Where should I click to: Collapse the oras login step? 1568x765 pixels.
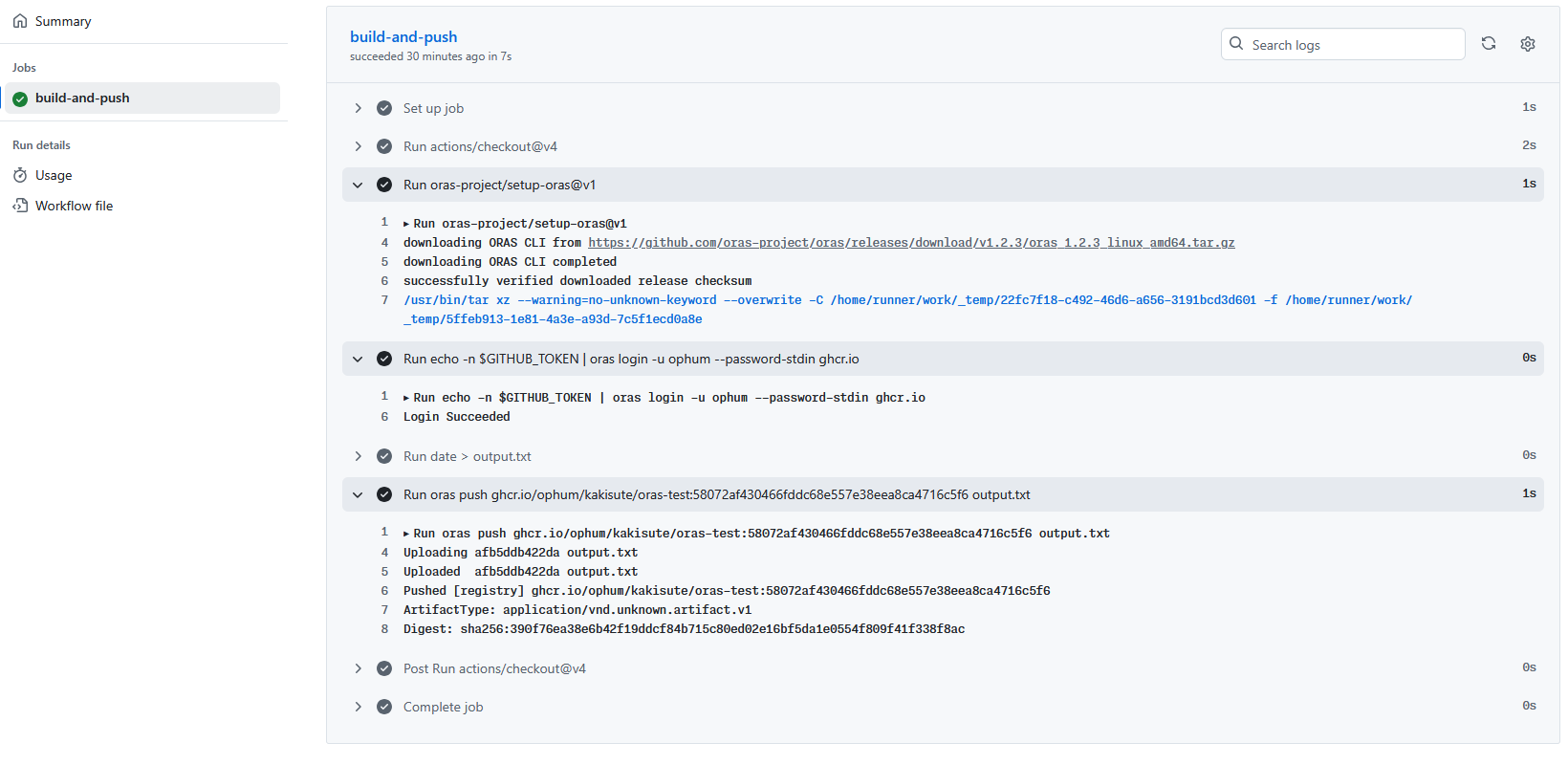click(x=359, y=359)
